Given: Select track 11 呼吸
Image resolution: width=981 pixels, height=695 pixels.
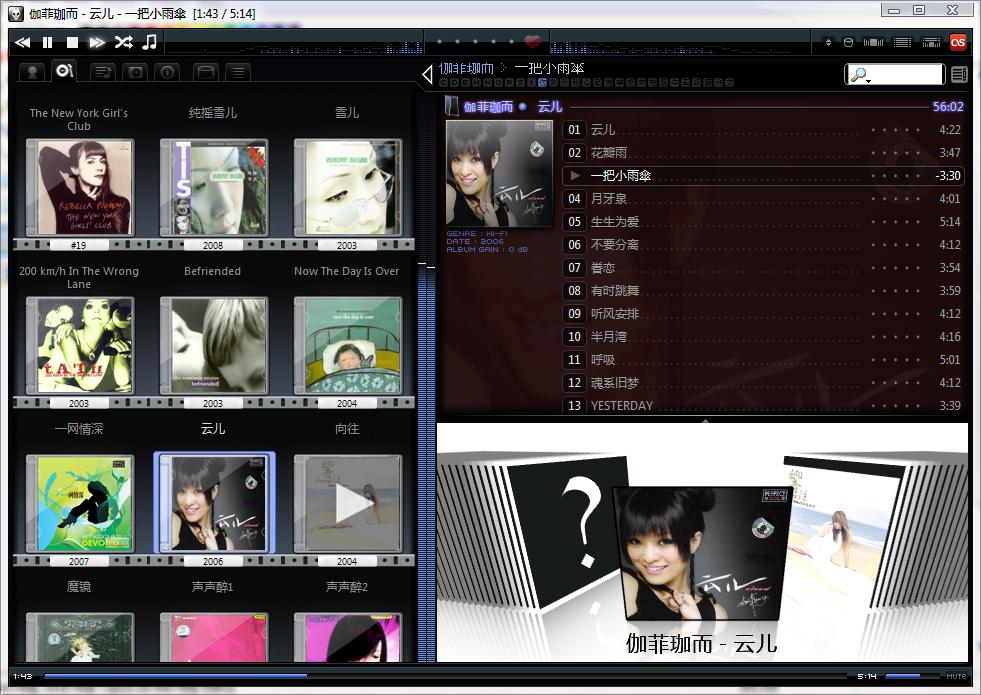Looking at the screenshot, I should coord(762,360).
